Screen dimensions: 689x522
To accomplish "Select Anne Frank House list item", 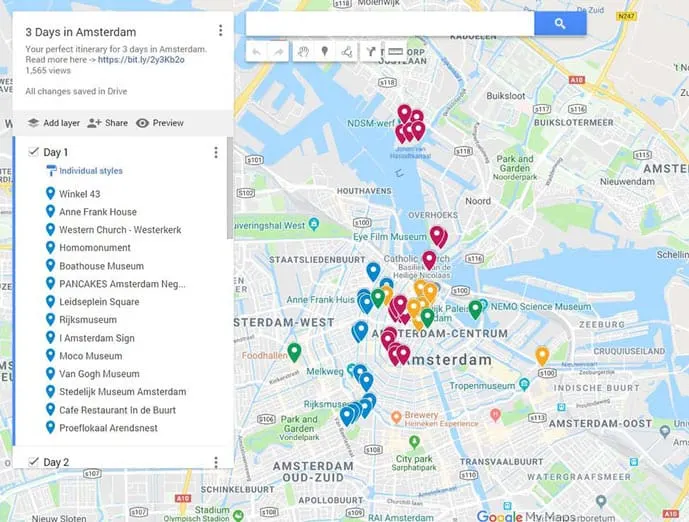I will click(98, 212).
